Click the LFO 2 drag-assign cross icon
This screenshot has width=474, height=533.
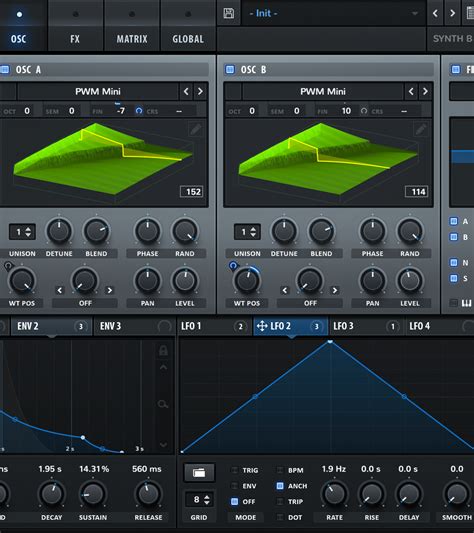pos(262,326)
